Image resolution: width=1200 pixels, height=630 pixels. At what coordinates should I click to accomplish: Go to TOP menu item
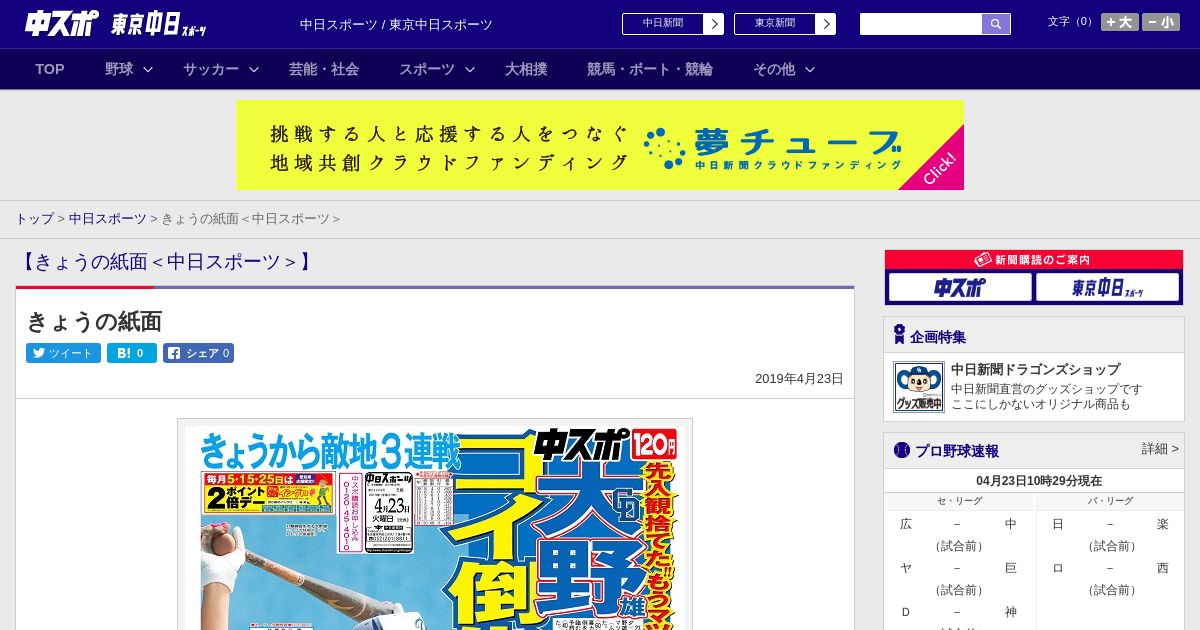coord(50,69)
